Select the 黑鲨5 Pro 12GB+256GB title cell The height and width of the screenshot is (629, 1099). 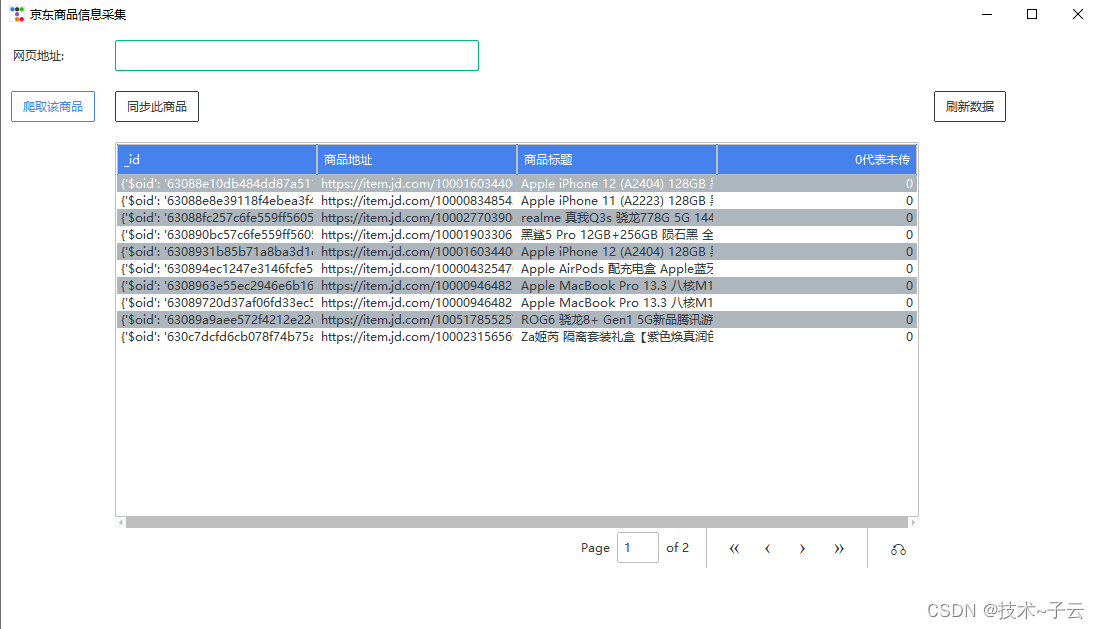click(x=617, y=235)
